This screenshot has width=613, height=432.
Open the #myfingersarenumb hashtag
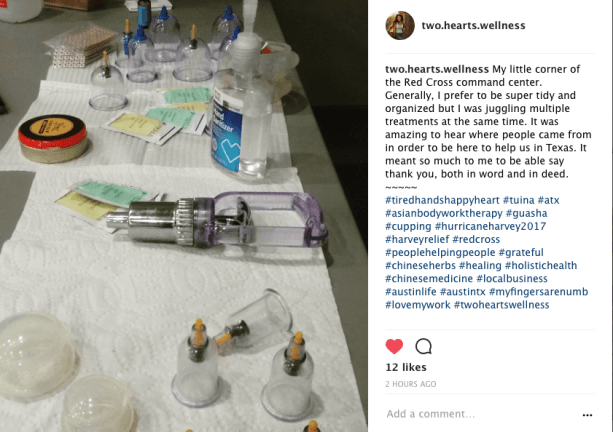[x=538, y=292]
